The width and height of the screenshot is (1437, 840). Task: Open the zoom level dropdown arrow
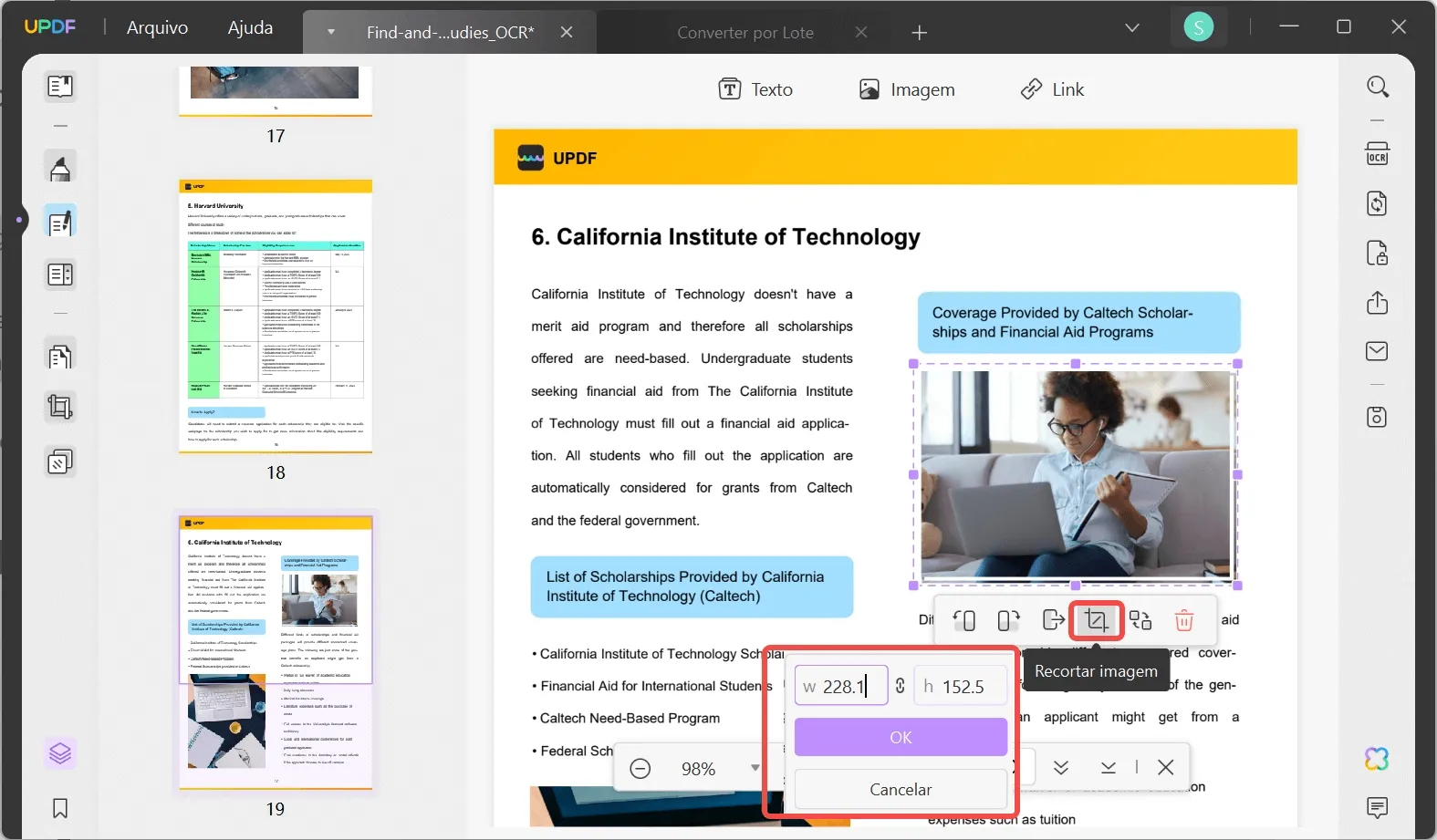755,768
